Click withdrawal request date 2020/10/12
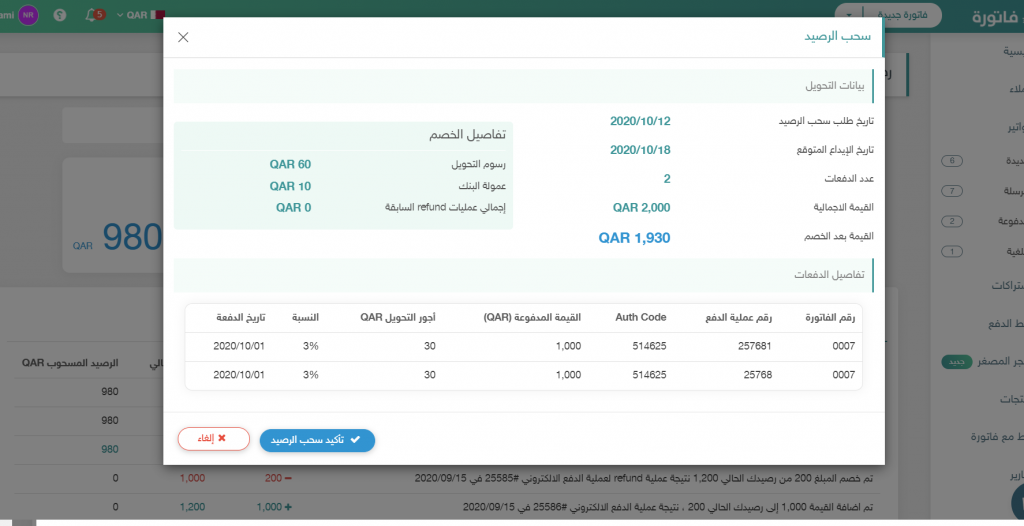 (x=640, y=121)
